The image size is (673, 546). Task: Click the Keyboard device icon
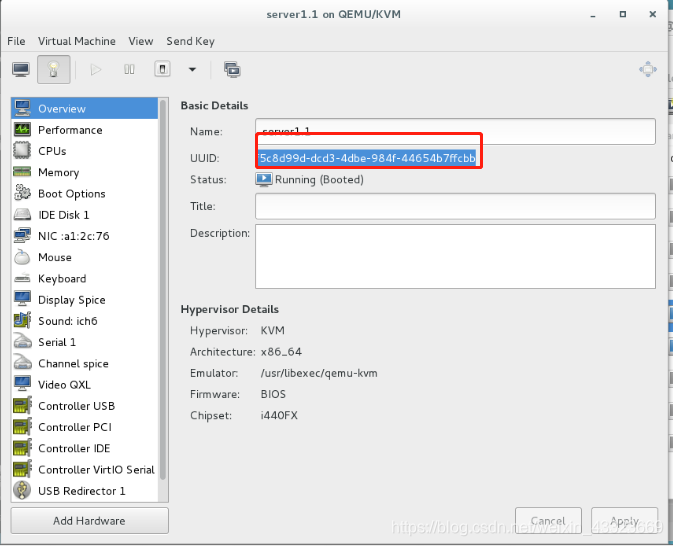coord(22,278)
